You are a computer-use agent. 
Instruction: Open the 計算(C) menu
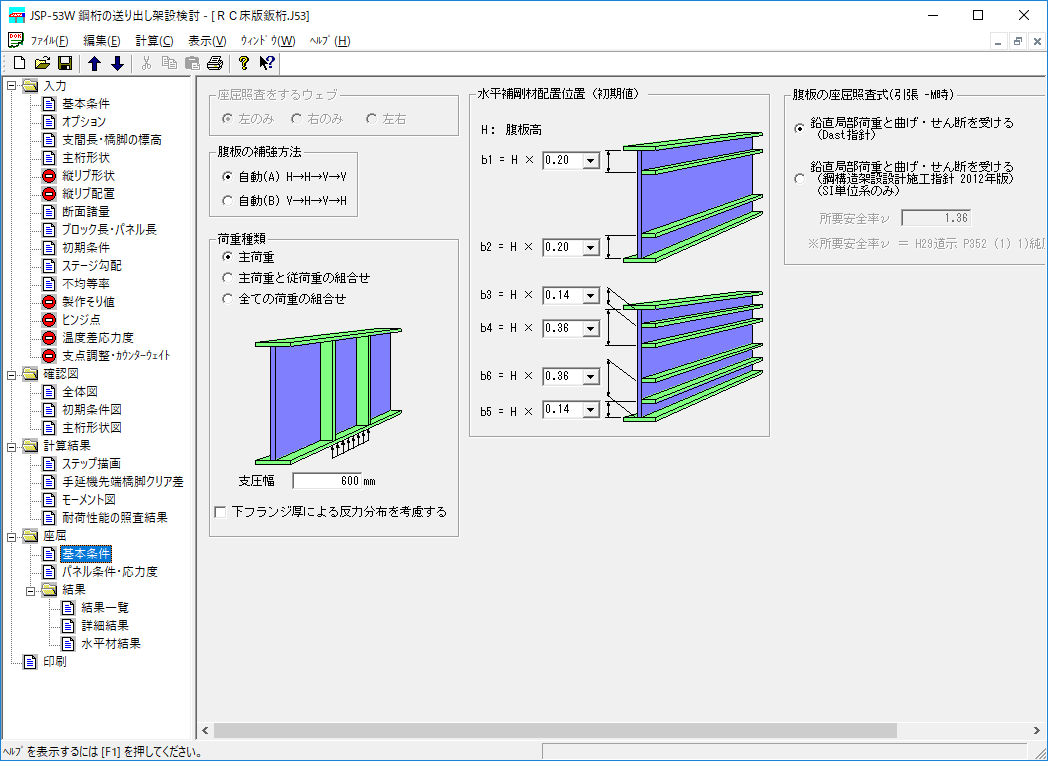[154, 41]
